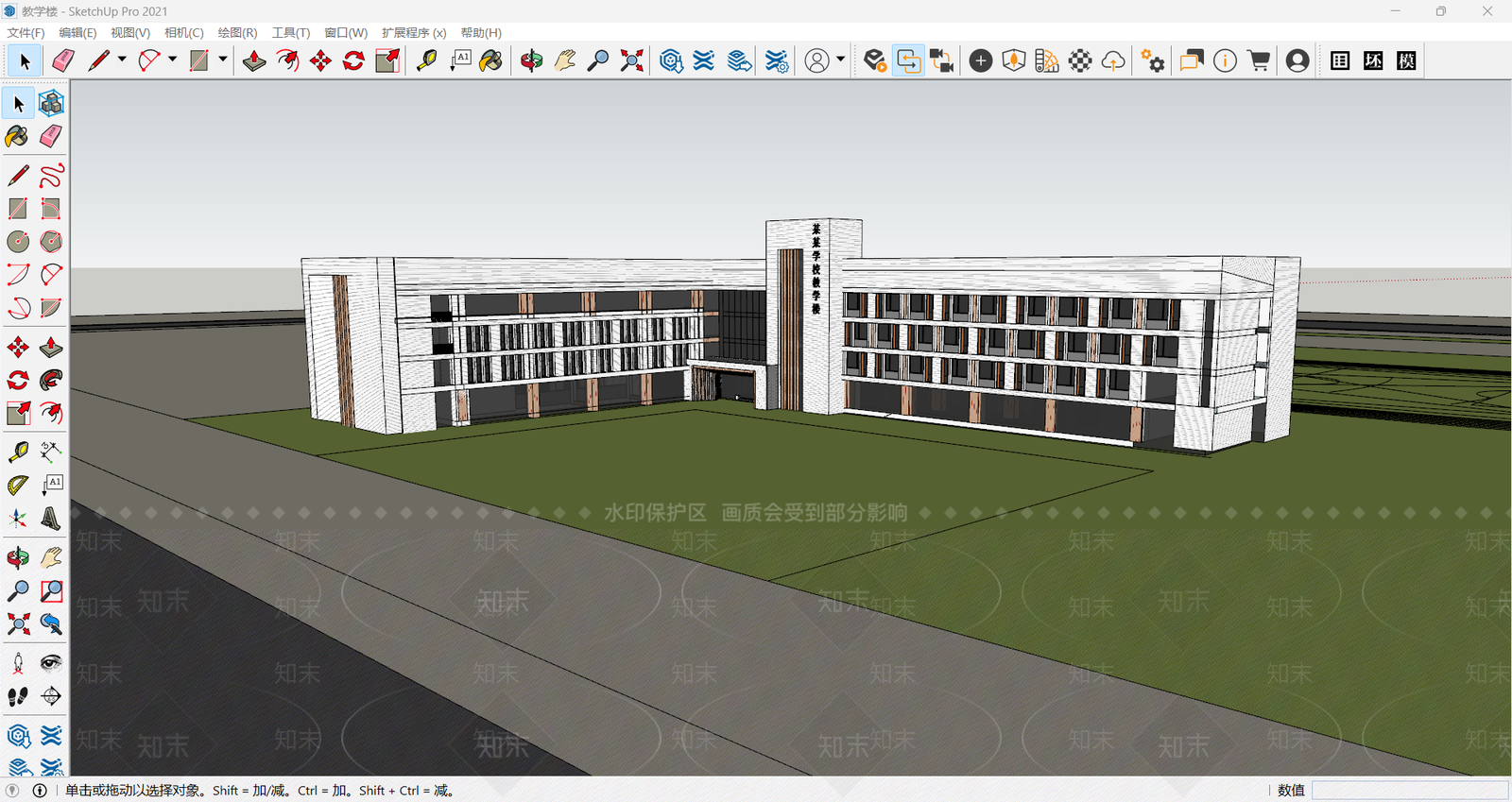
Task: Click the 坯 button in the toolbar
Action: click(1373, 60)
